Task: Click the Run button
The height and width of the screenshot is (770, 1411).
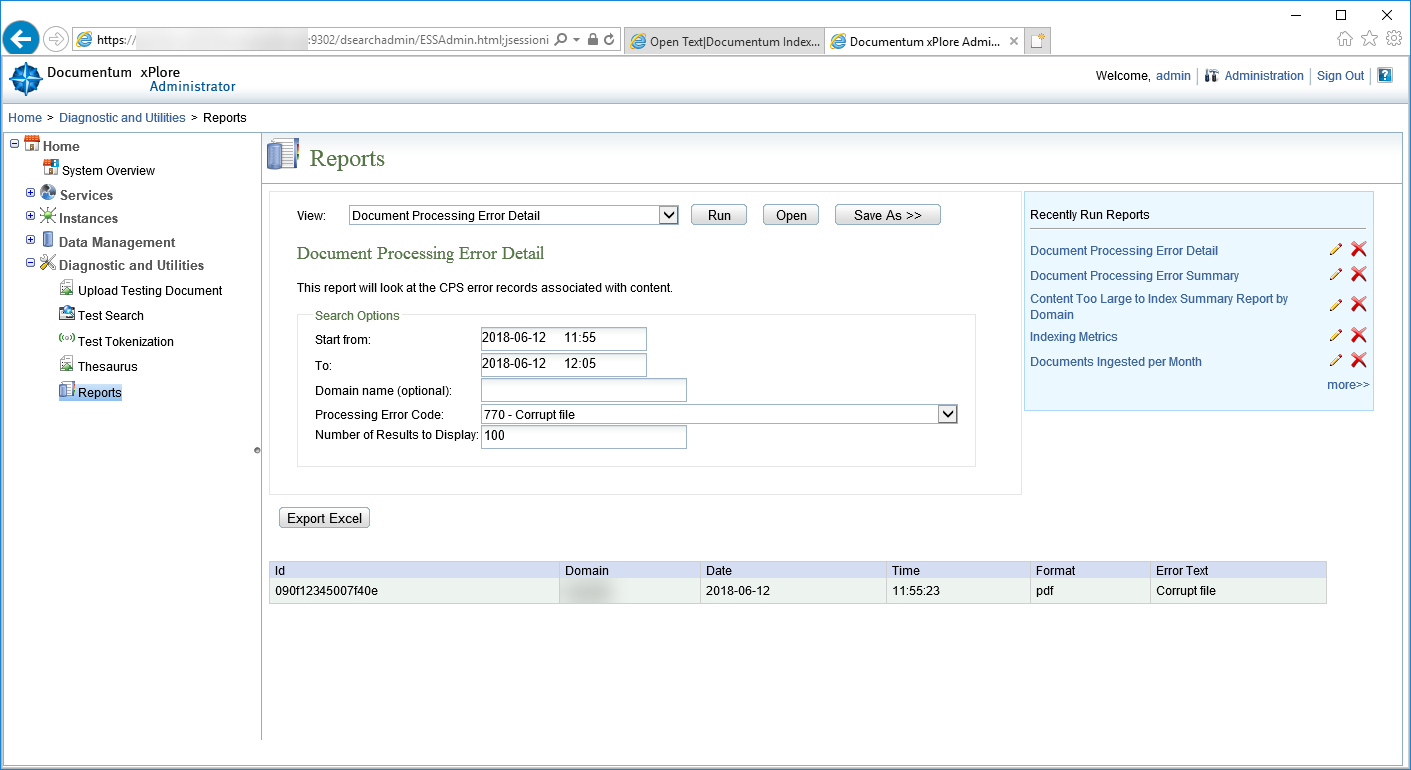Action: [719, 215]
